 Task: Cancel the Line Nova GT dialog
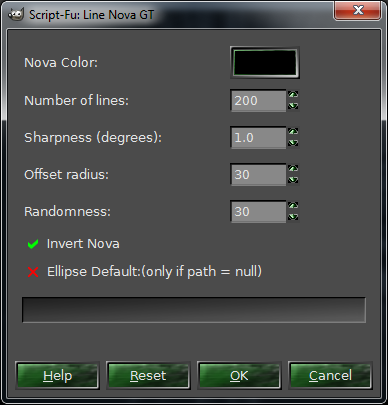coord(330,376)
